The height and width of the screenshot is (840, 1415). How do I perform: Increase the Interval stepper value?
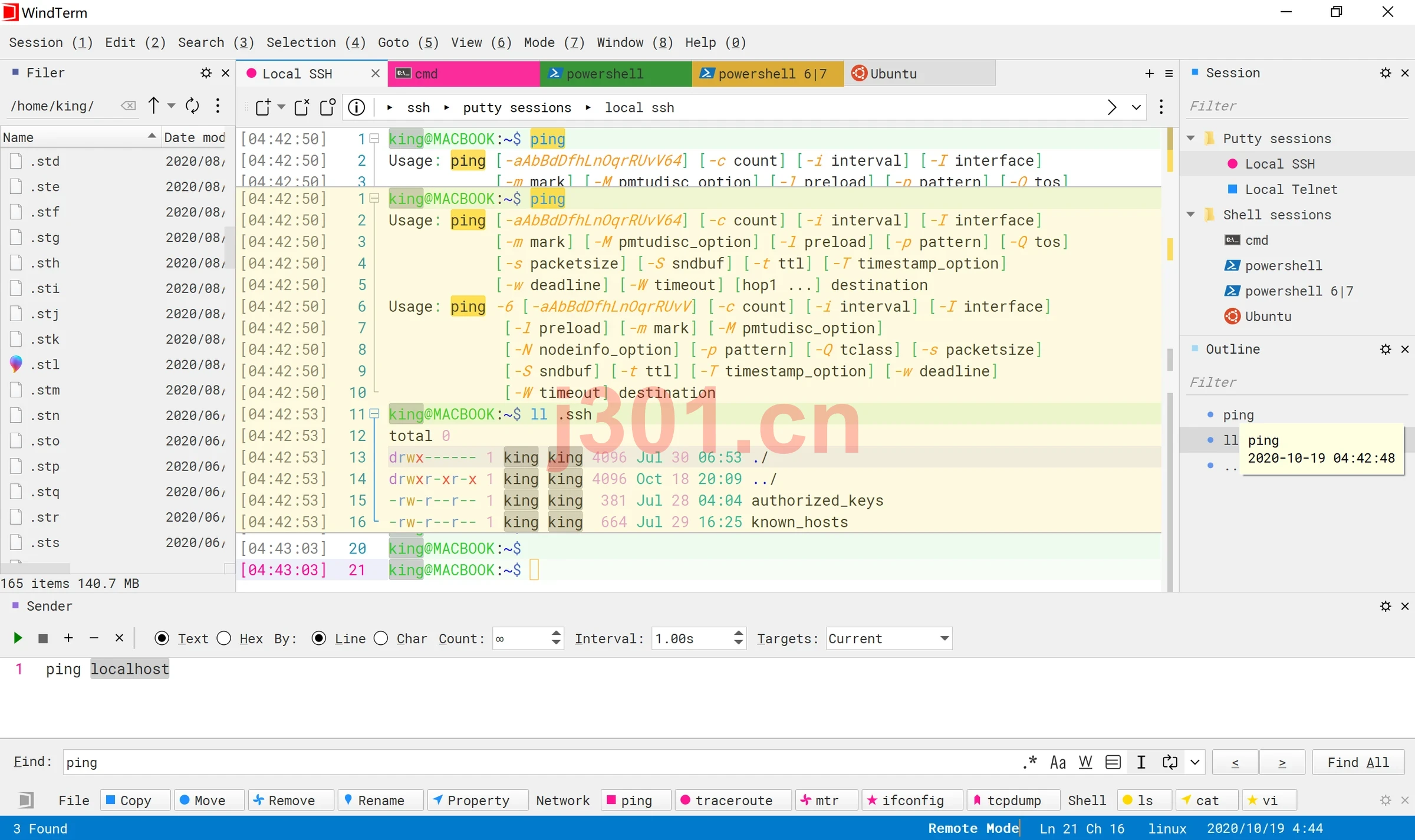(x=738, y=633)
